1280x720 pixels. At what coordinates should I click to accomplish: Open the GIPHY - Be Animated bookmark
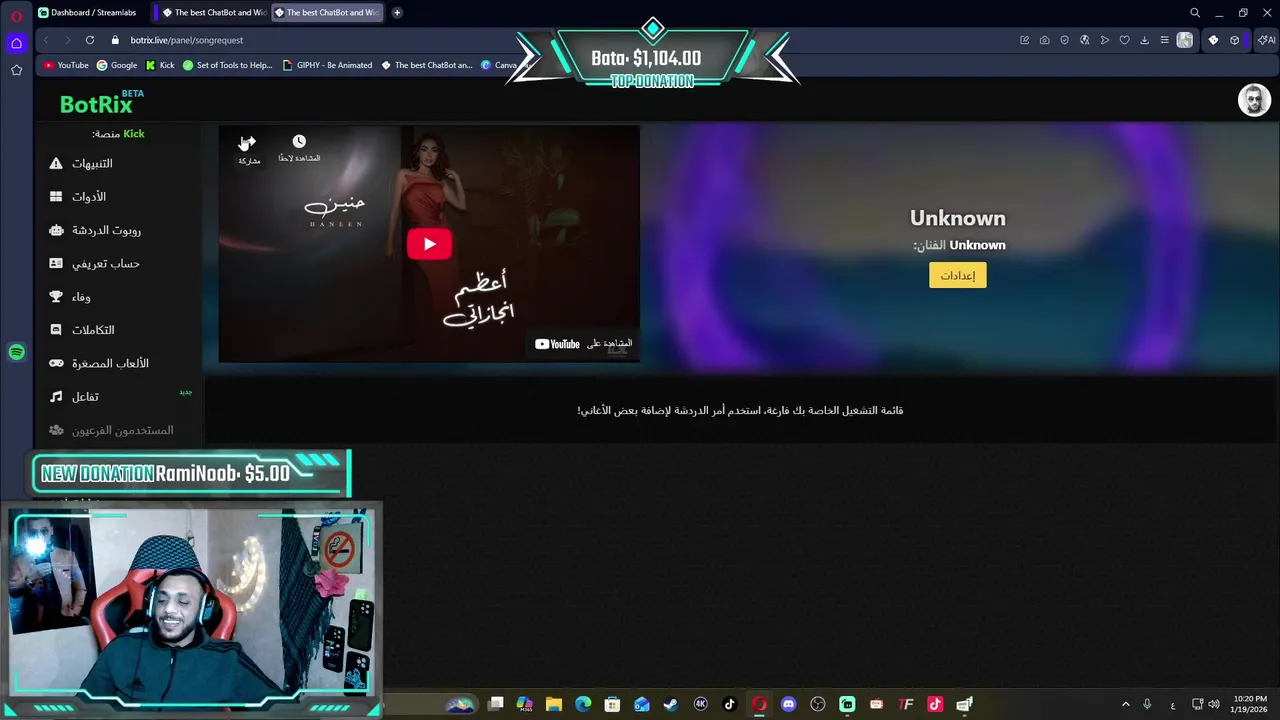pyautogui.click(x=327, y=65)
